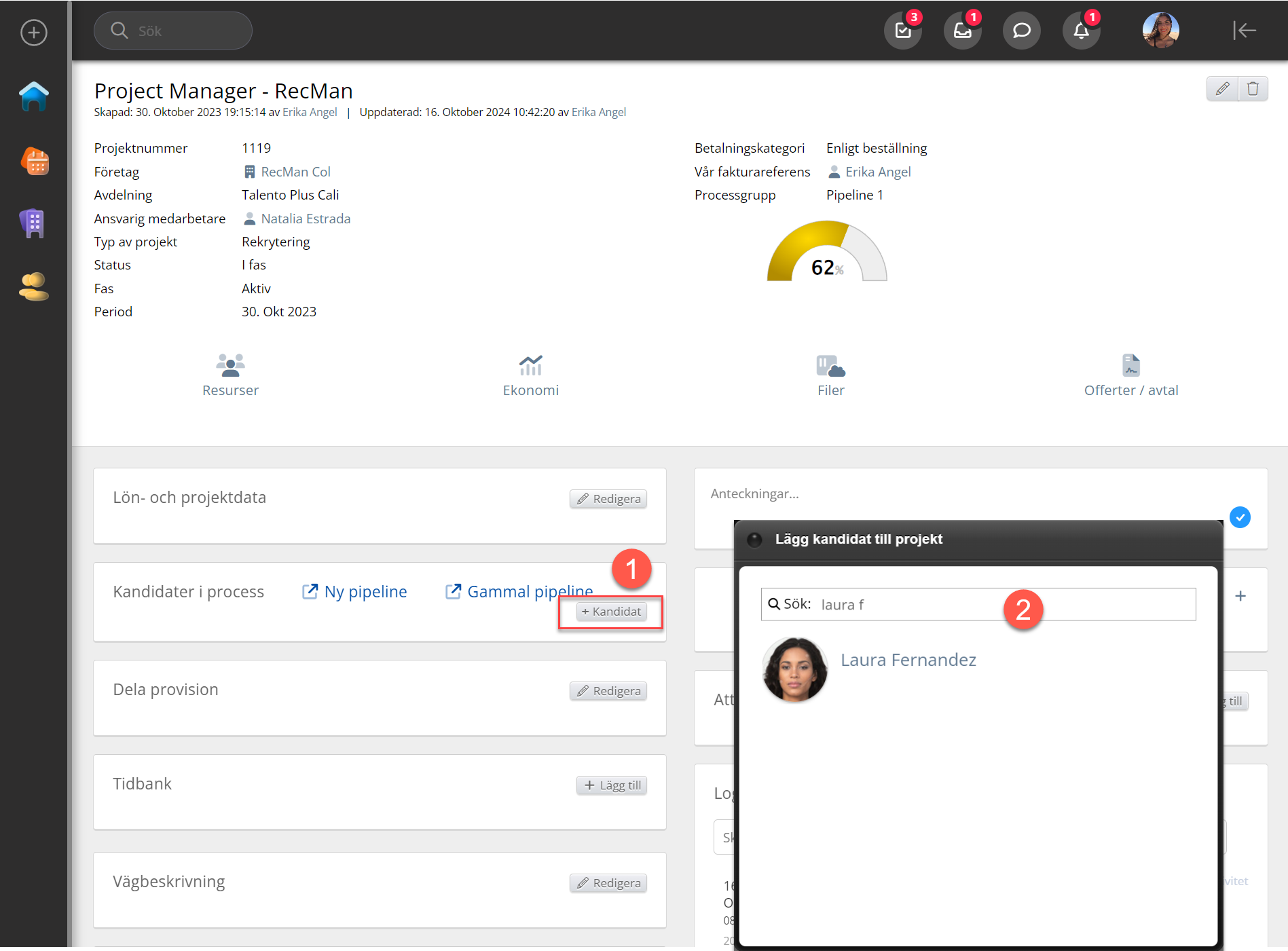Switch to the Ekonomi tab
Viewport: 1288px width, 951px height.
coord(530,375)
